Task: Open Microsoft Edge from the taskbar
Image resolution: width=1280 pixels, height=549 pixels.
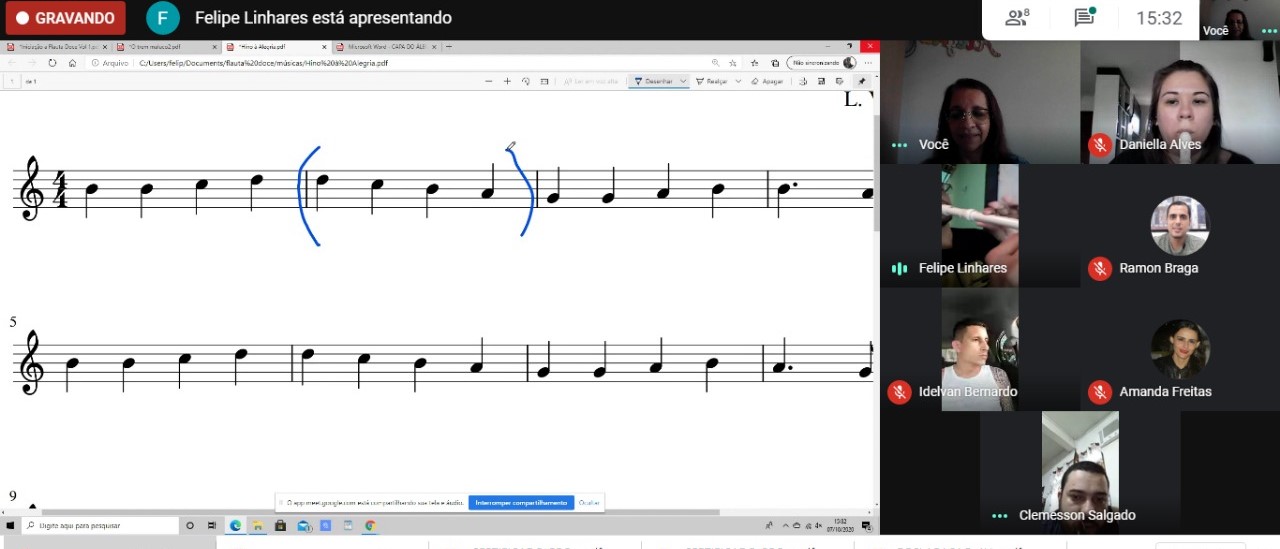Action: (x=236, y=525)
